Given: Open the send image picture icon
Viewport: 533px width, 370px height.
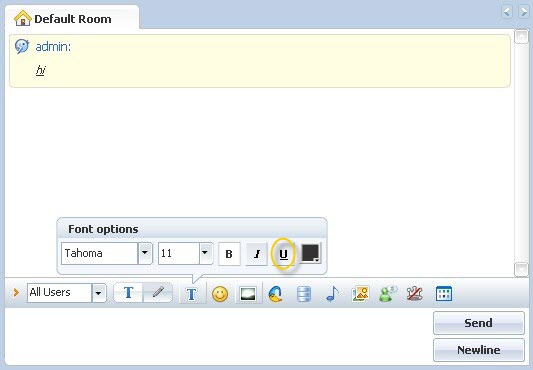Looking at the screenshot, I should 360,293.
